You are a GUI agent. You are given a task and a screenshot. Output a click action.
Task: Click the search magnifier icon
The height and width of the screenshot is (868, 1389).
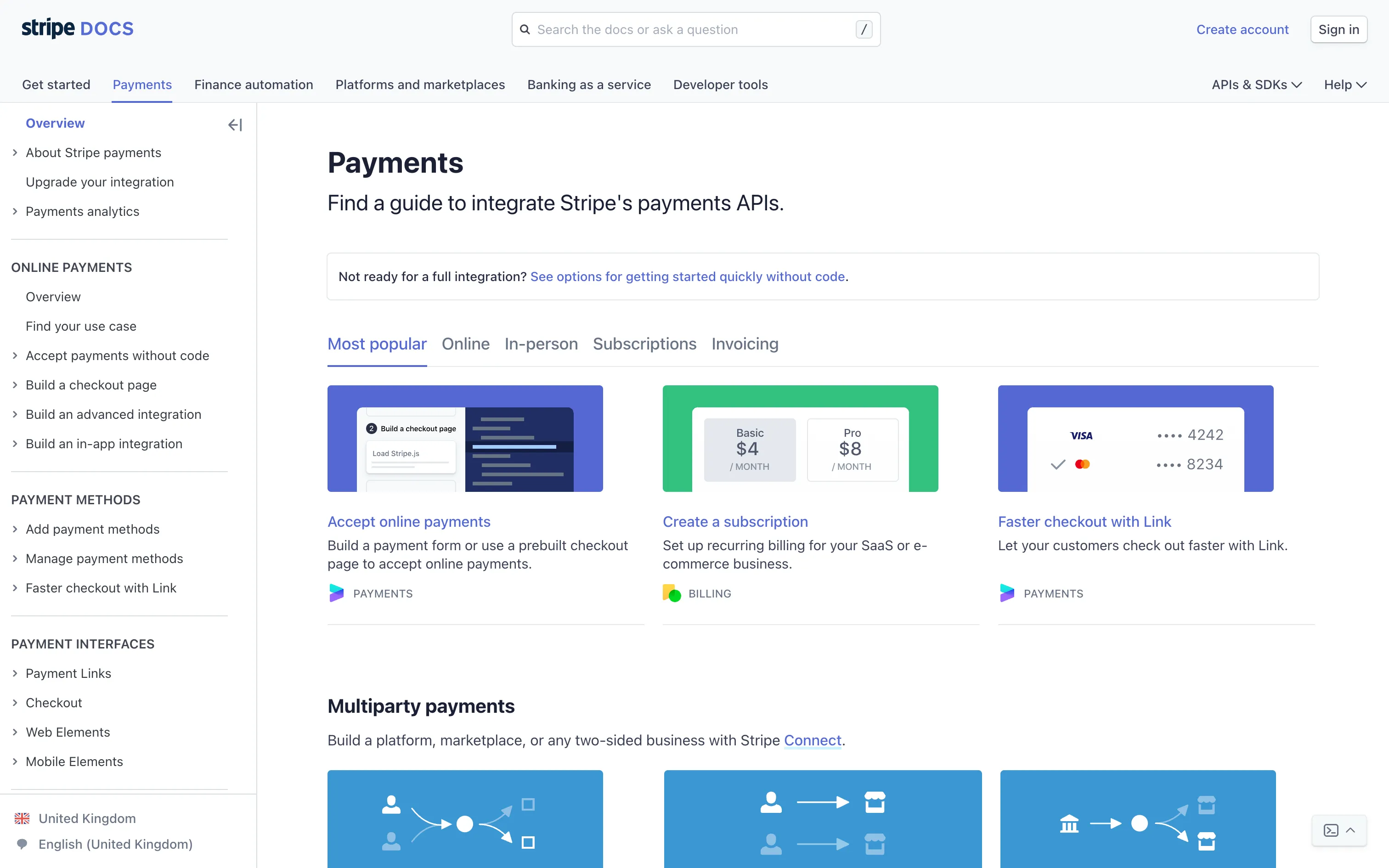pos(525,29)
